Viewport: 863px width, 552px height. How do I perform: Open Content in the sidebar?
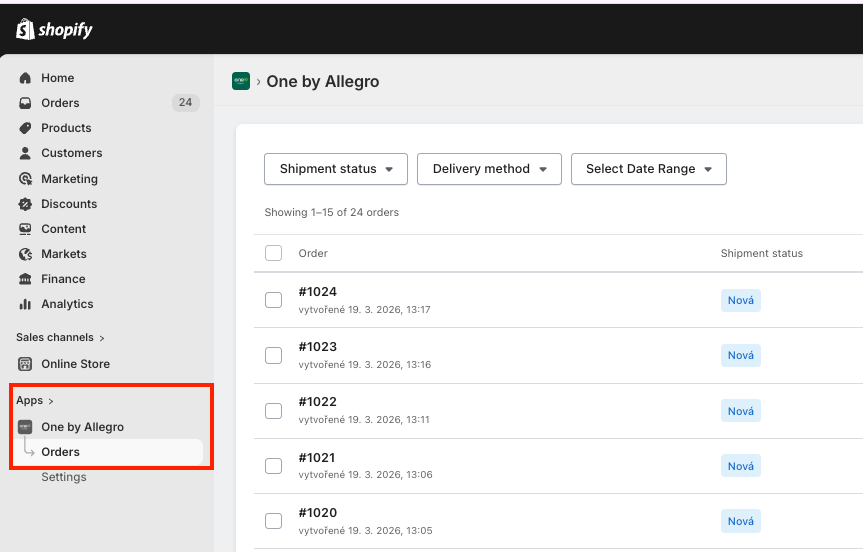(x=63, y=229)
